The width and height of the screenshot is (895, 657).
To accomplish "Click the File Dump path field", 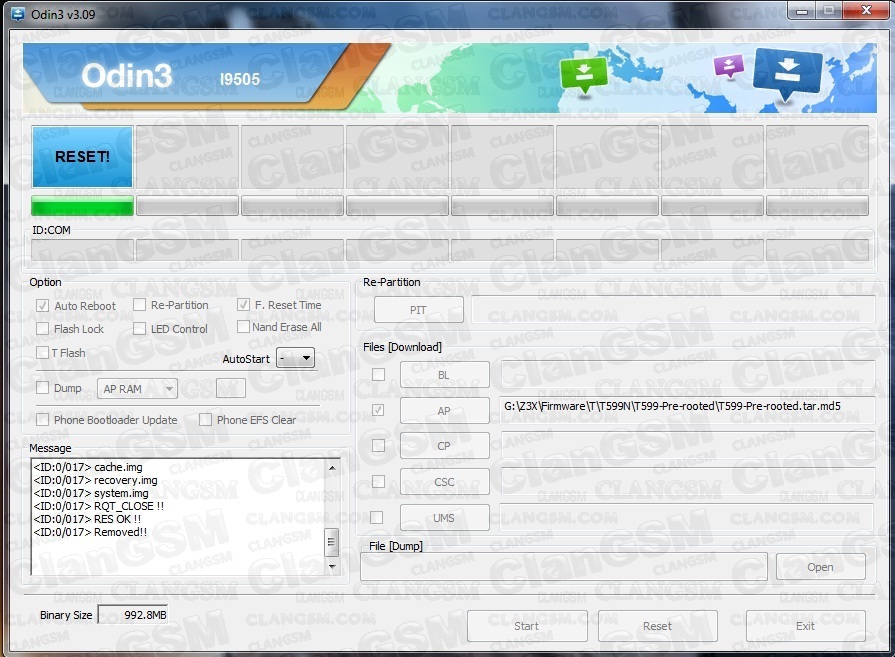I will [x=565, y=567].
